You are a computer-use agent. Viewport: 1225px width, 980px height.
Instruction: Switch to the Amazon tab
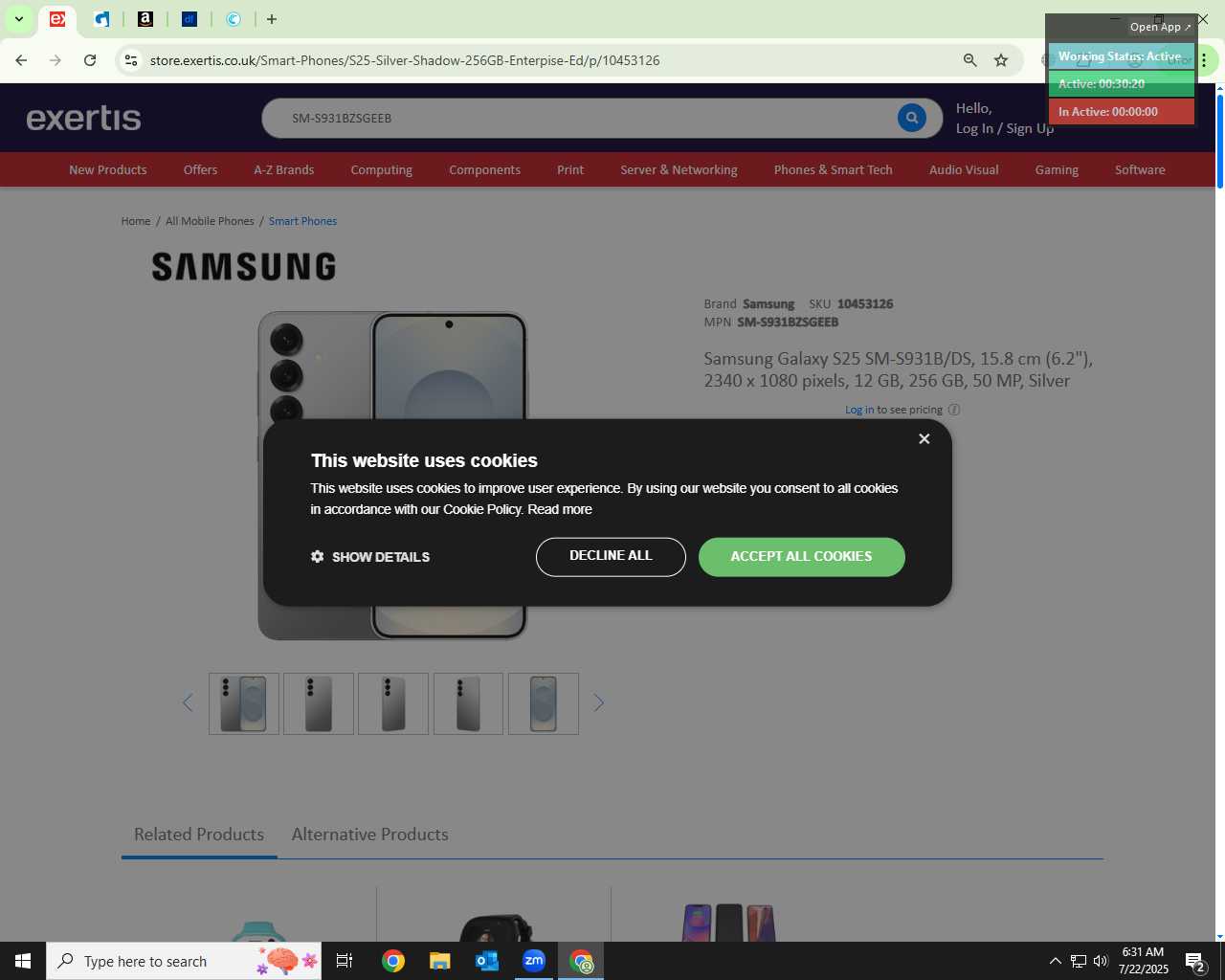tap(145, 19)
